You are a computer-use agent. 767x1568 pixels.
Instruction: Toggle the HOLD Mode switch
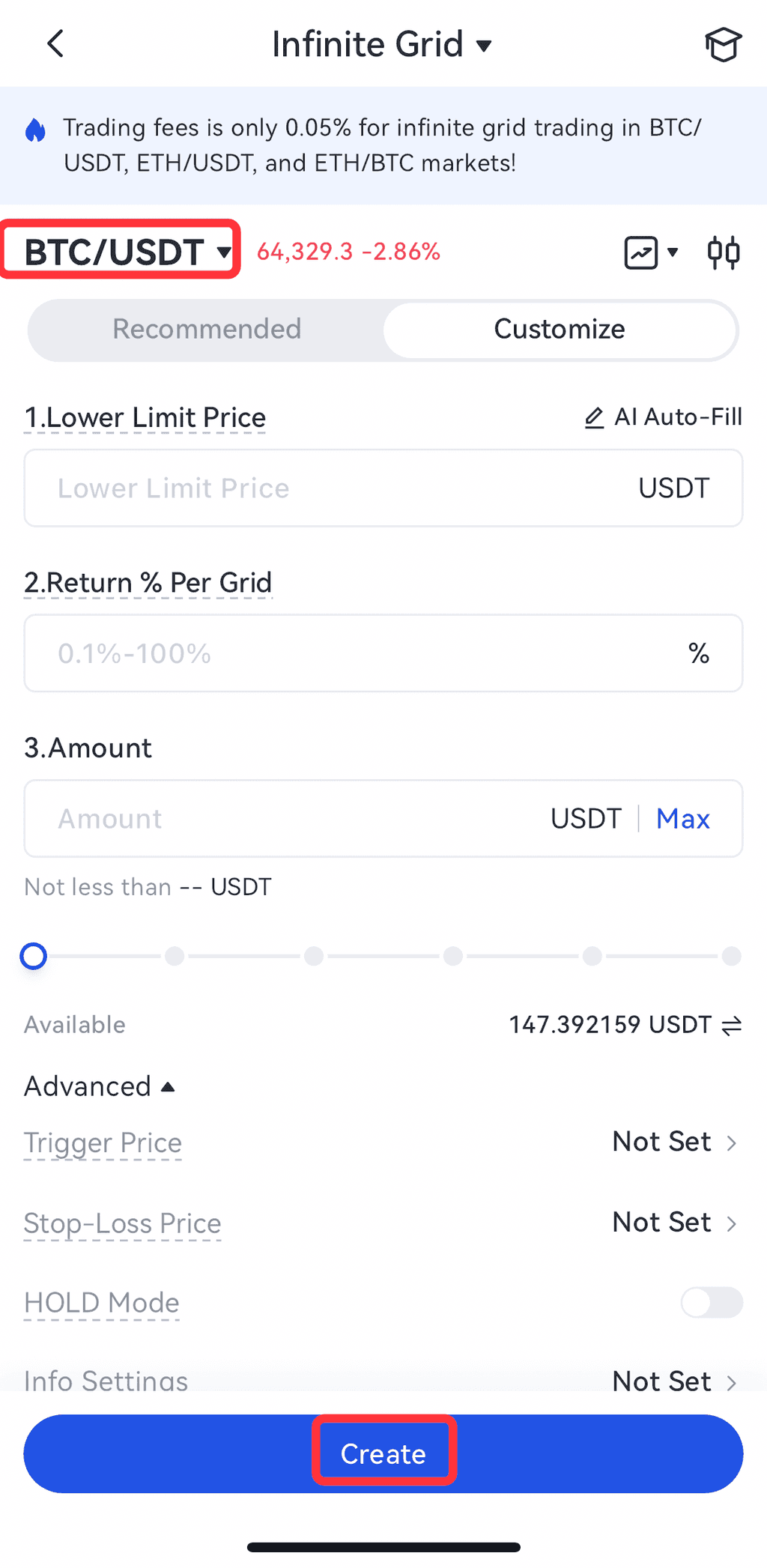tap(712, 1303)
